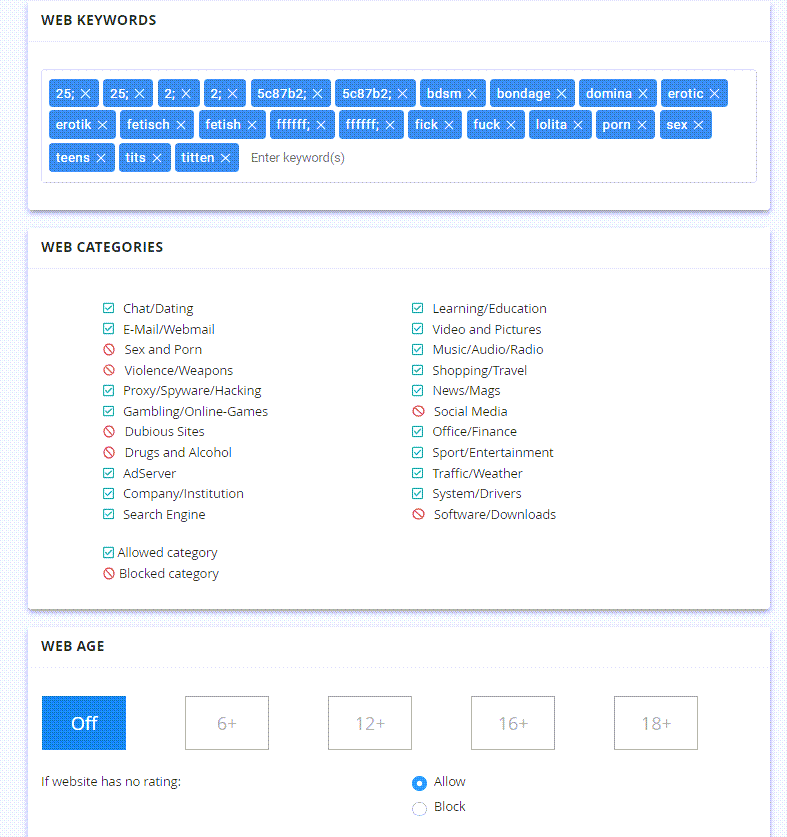
Task: Click the blocked icon beside Dubious Sites
Action: pyautogui.click(x=109, y=432)
